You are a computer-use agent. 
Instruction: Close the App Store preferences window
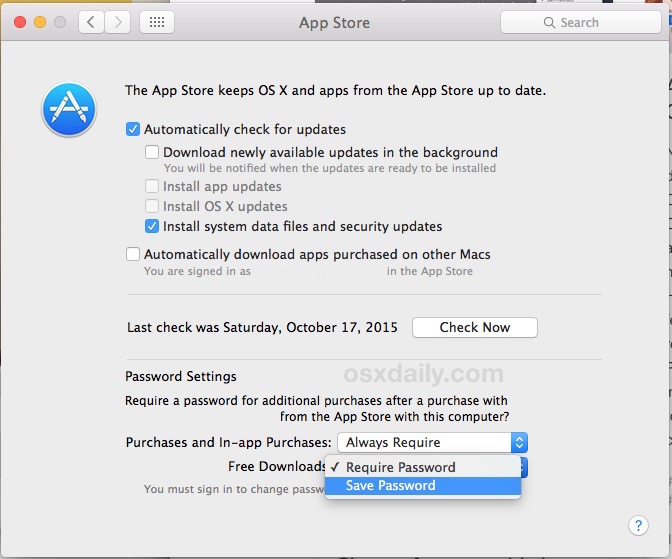[x=20, y=22]
